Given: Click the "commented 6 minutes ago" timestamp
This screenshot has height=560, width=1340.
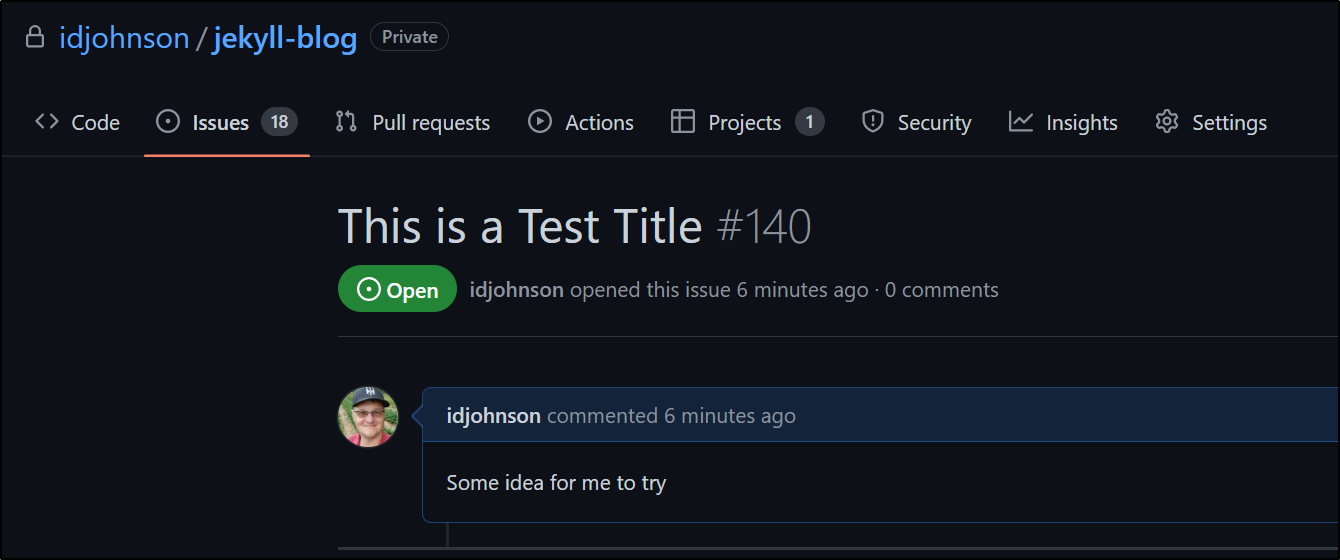Looking at the screenshot, I should 671,416.
